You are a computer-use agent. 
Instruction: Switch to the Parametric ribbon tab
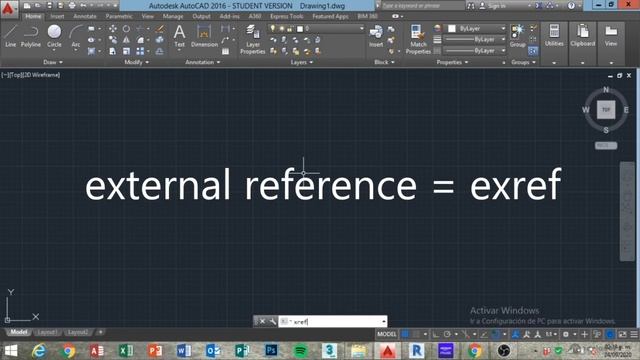point(119,16)
